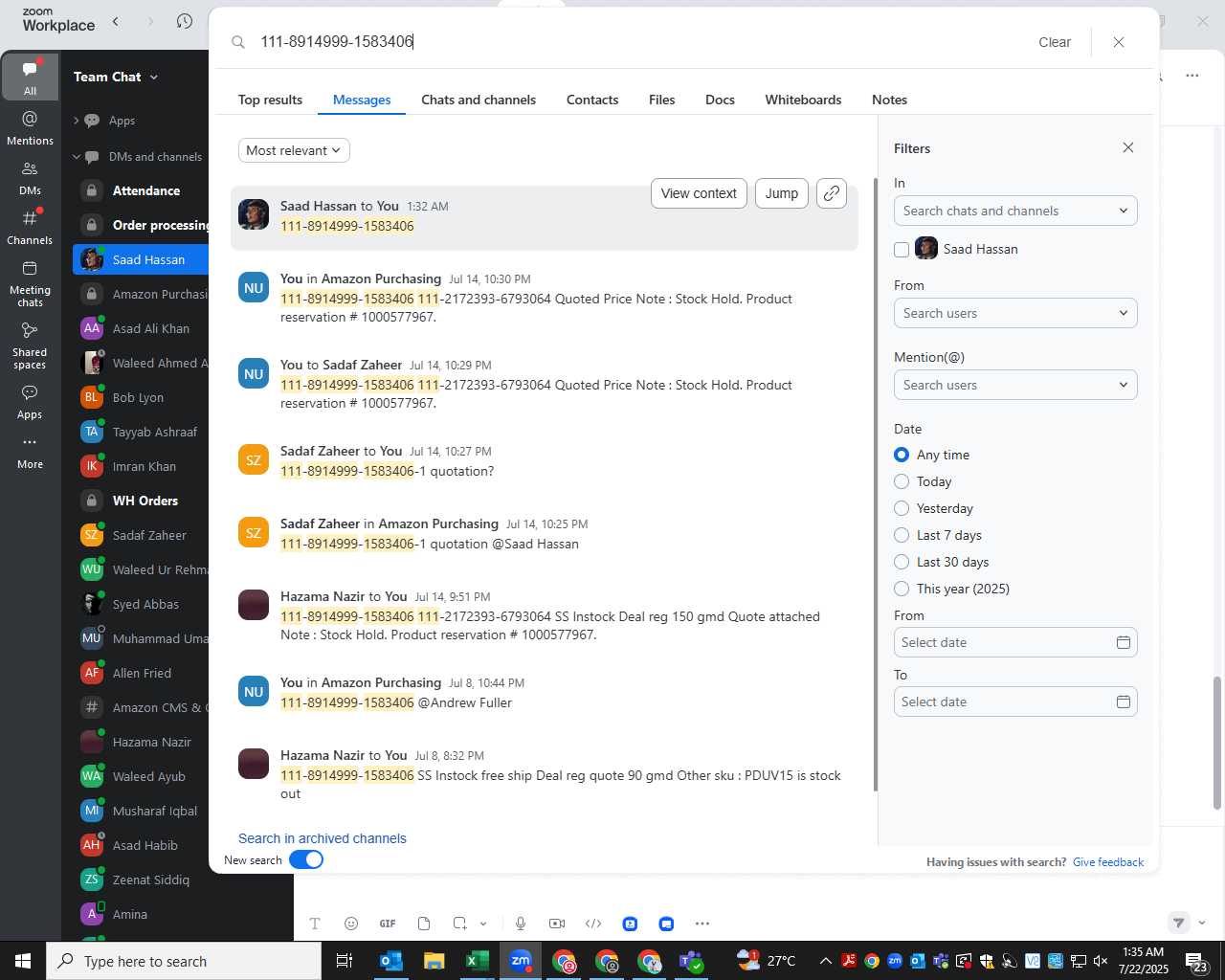Select the Any time date filter
The image size is (1225, 980).
click(x=902, y=455)
